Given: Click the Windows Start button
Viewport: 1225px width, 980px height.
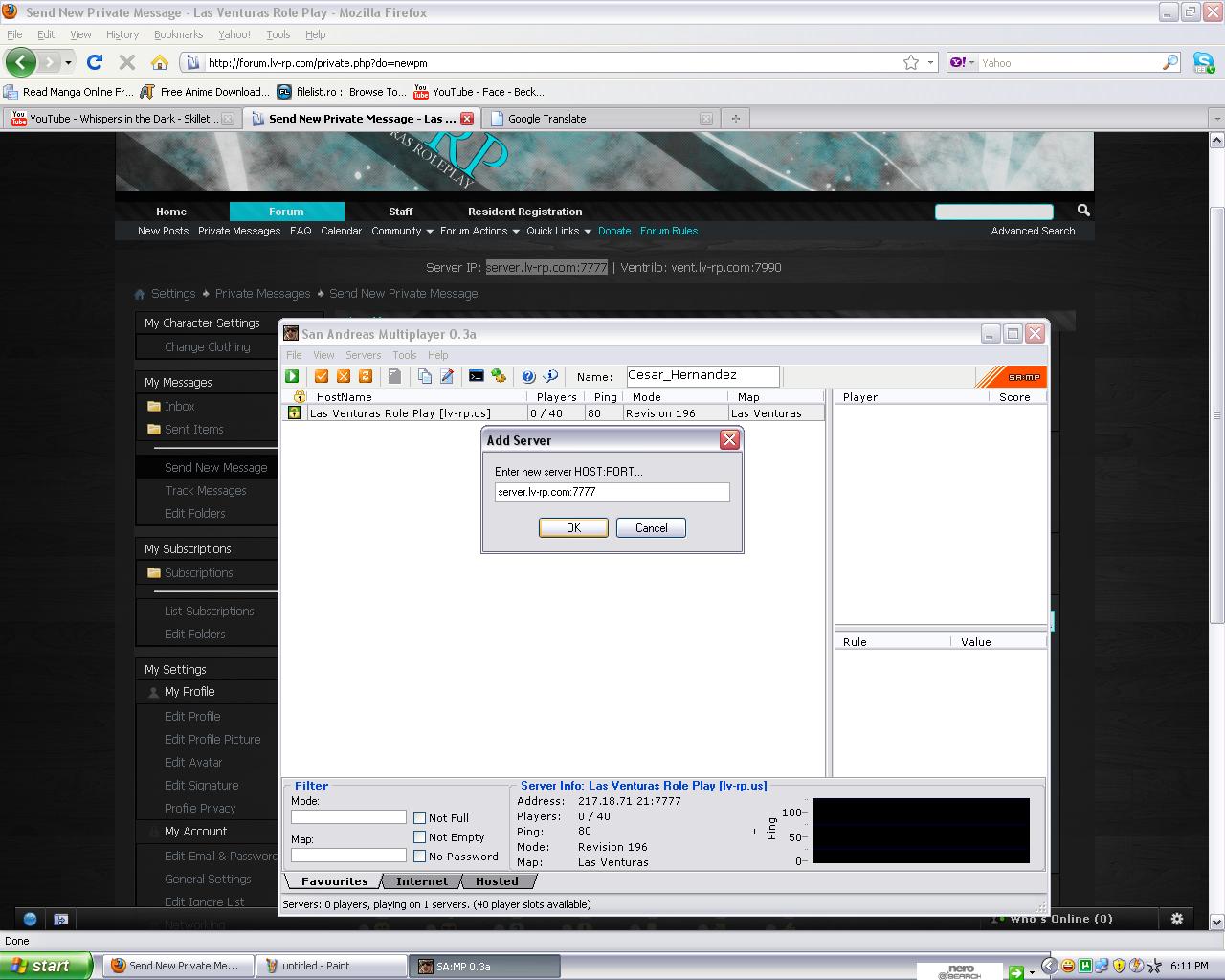Looking at the screenshot, I should point(46,966).
